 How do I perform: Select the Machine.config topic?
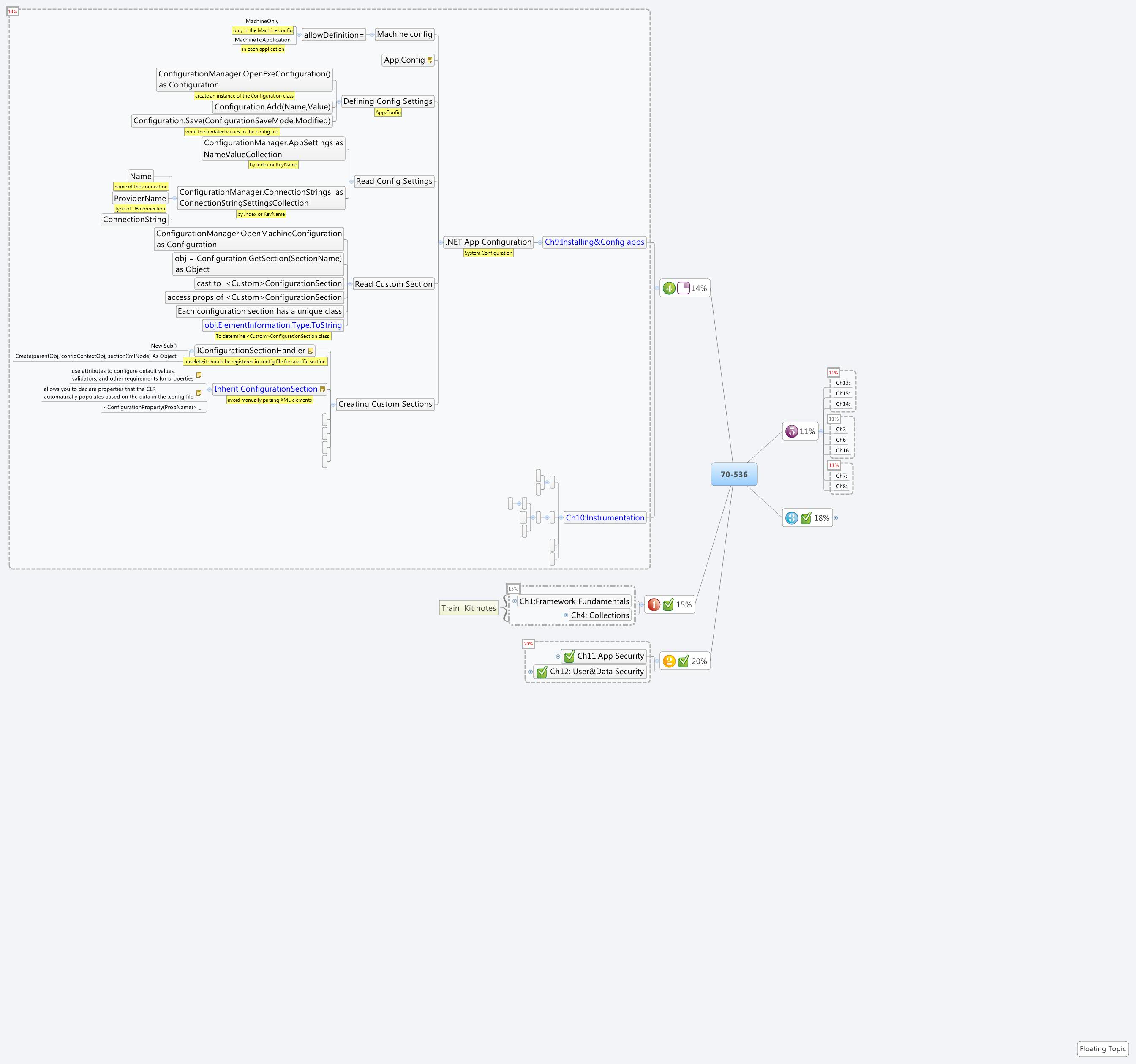pyautogui.click(x=405, y=34)
